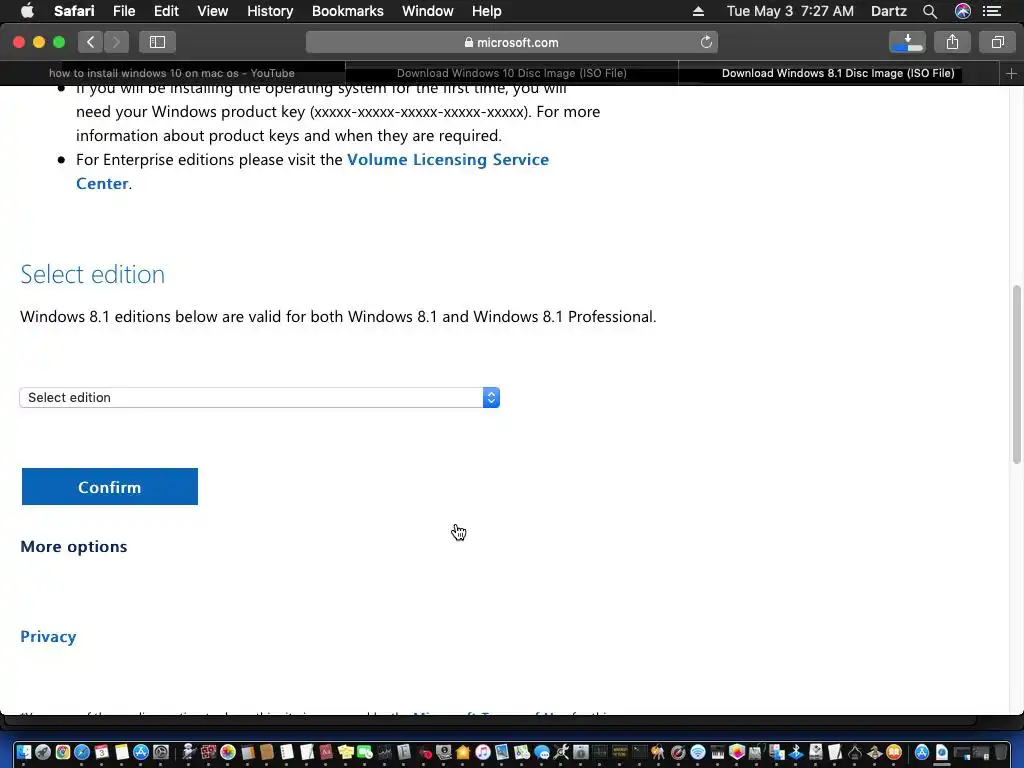Open Finder from the dock
The height and width of the screenshot is (768, 1024).
coord(24,752)
